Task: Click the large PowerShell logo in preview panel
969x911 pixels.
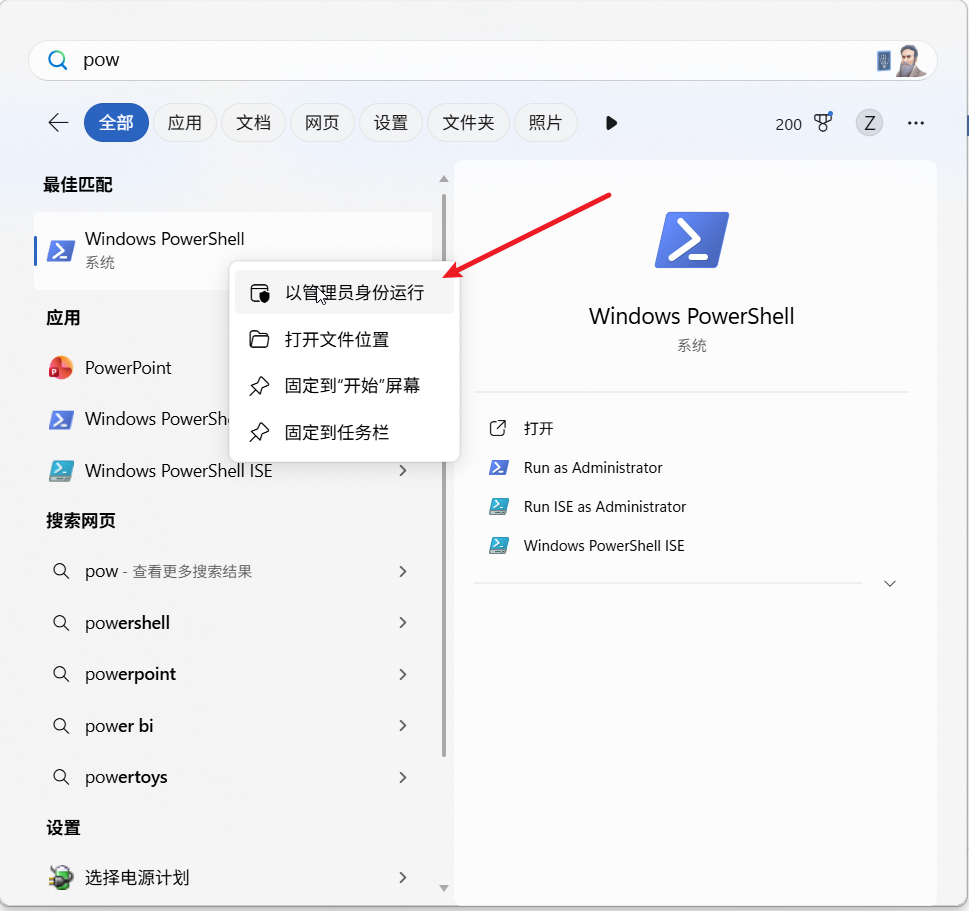Action: 691,239
